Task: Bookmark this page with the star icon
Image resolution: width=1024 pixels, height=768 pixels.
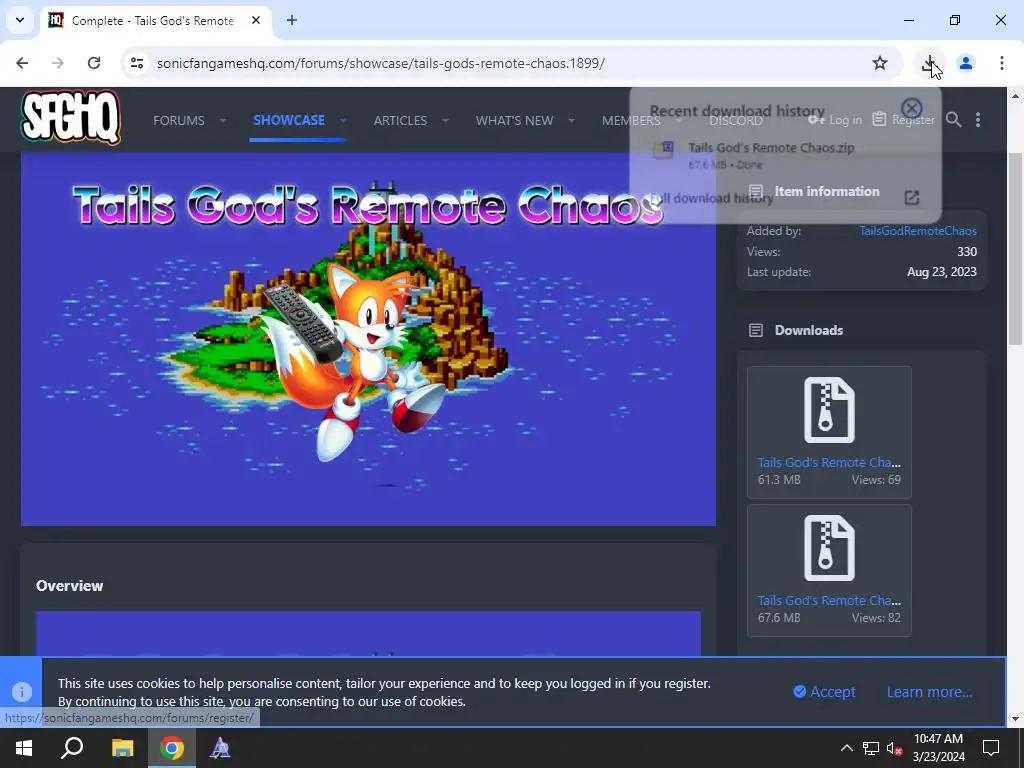Action: point(880,63)
